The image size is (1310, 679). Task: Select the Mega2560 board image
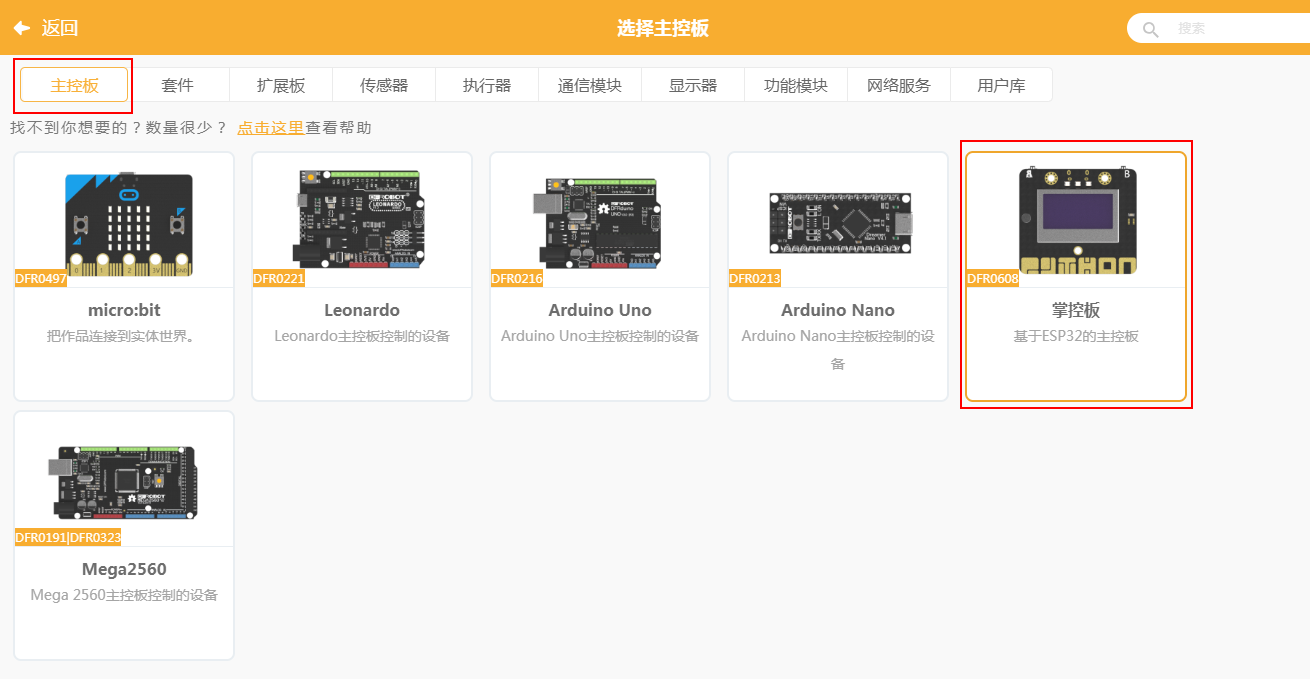pos(123,483)
